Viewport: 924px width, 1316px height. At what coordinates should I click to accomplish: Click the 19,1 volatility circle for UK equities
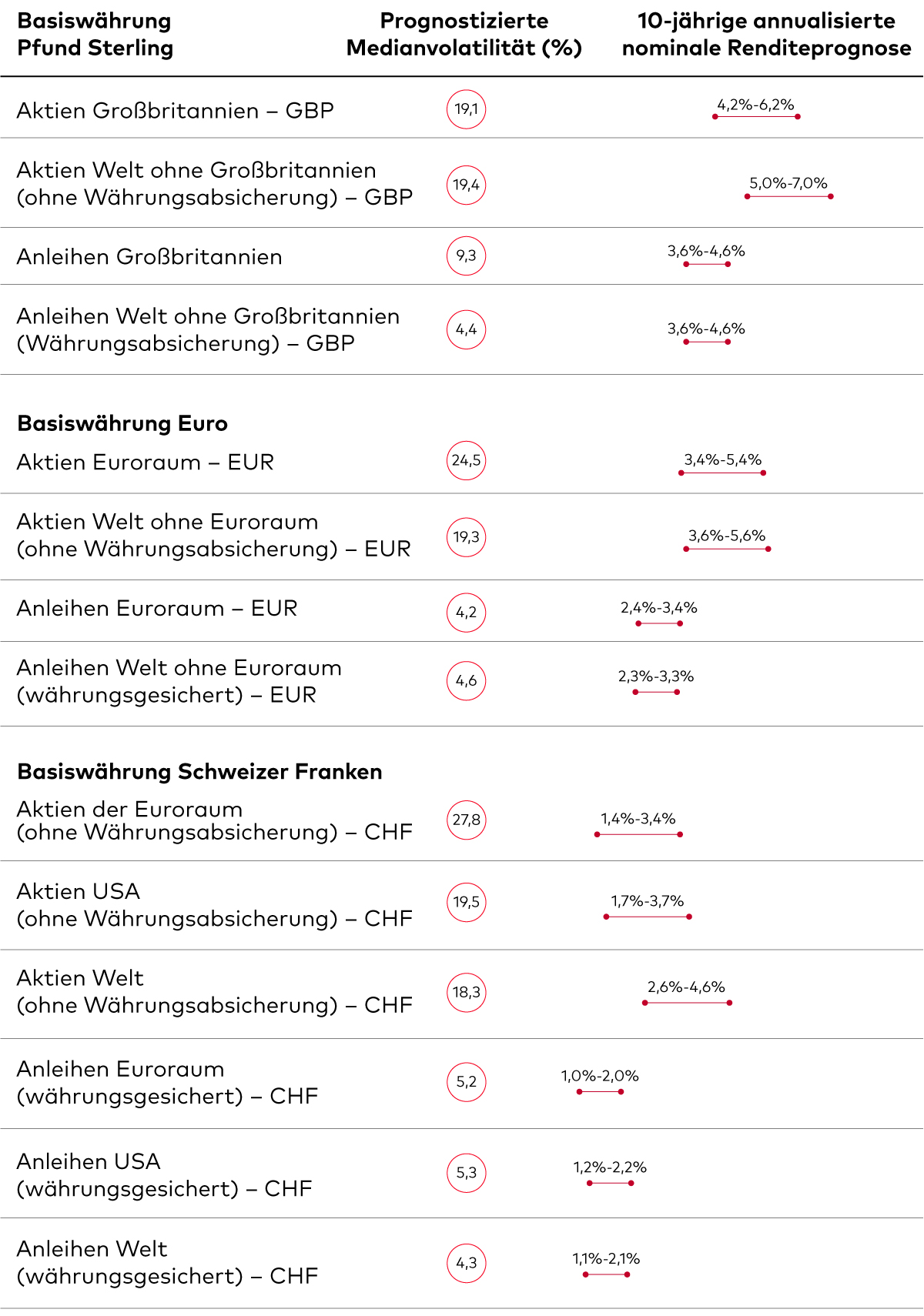[x=466, y=109]
